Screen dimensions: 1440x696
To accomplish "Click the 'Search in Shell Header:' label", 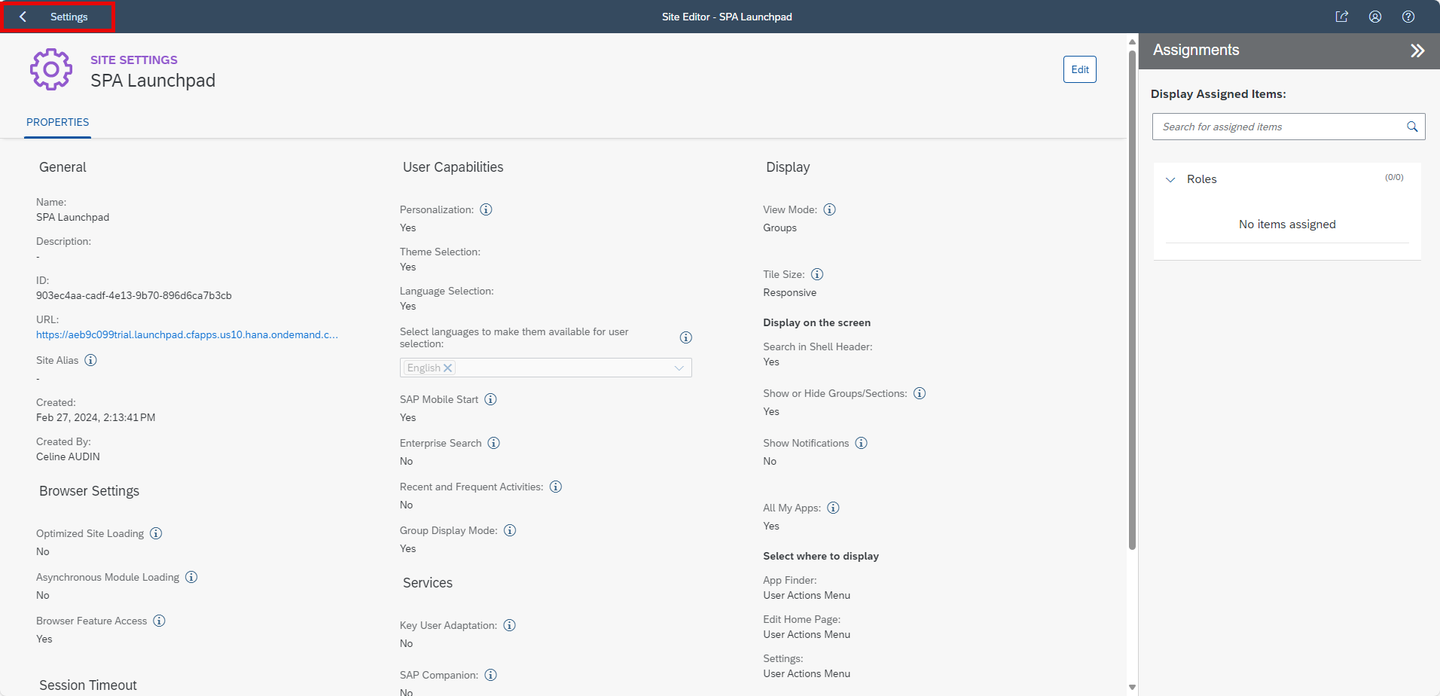I will pyautogui.click(x=818, y=347).
